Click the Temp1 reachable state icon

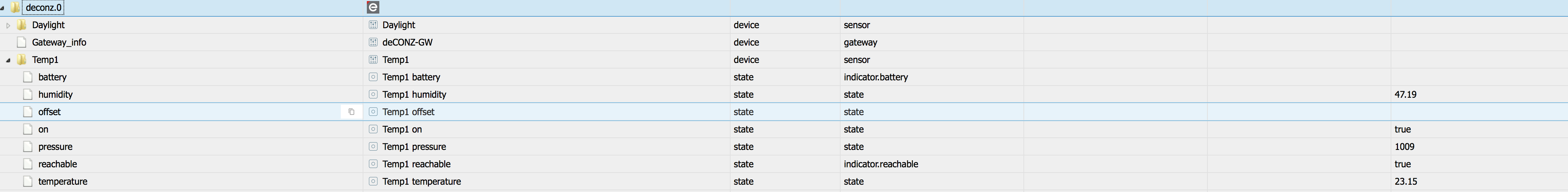(x=373, y=164)
